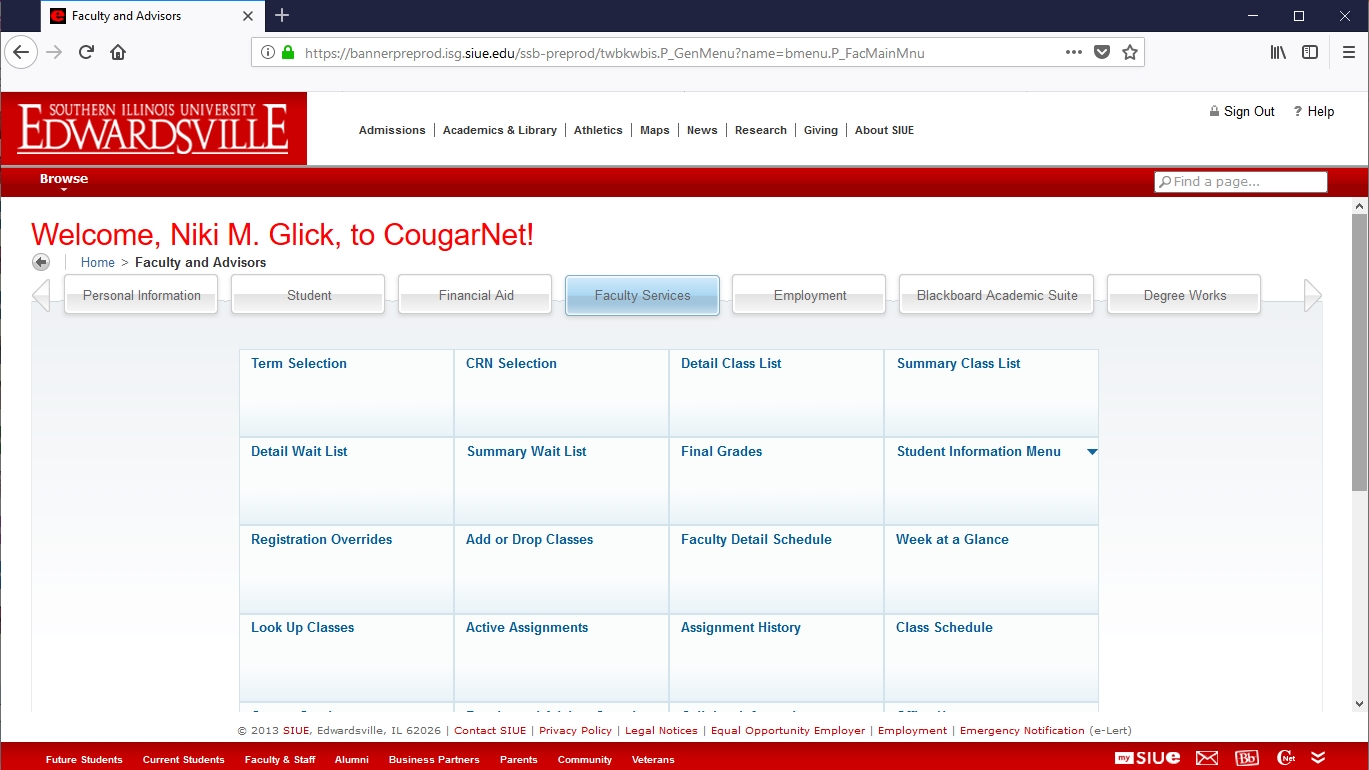
Task: Open the Firefox Library icon
Action: [1278, 53]
